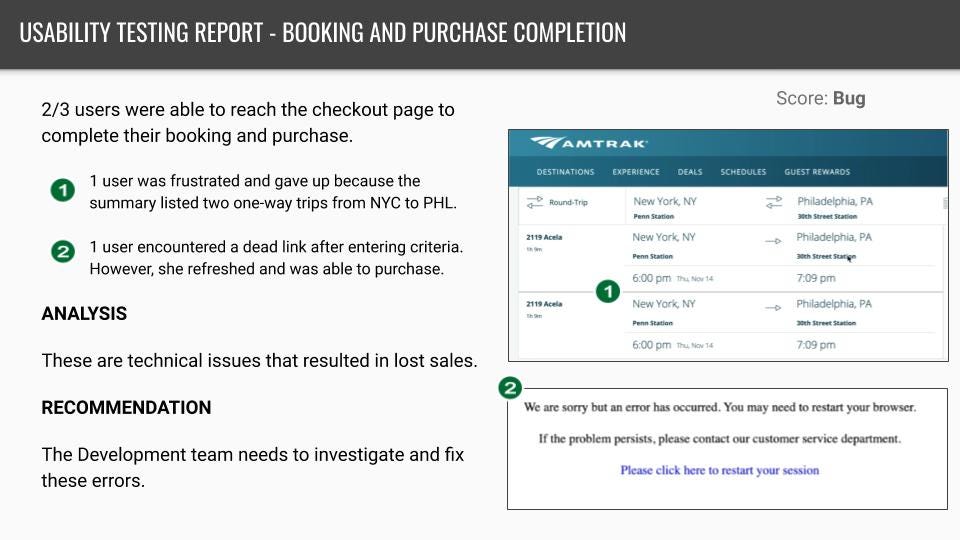Click the scrollbar at Amtrak screenshot's right edge

[x=945, y=203]
